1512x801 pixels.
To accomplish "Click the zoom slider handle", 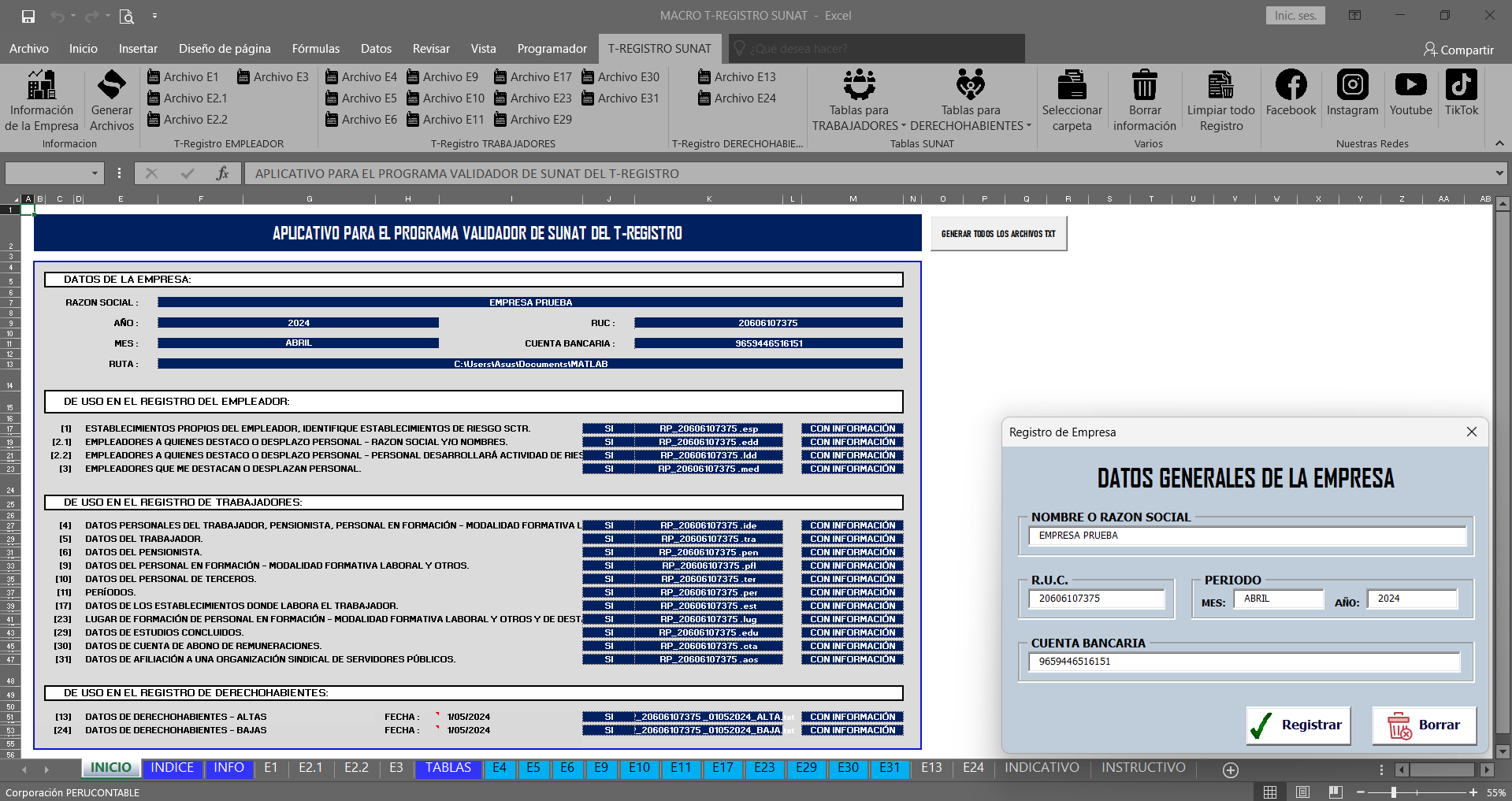I will [x=1394, y=792].
